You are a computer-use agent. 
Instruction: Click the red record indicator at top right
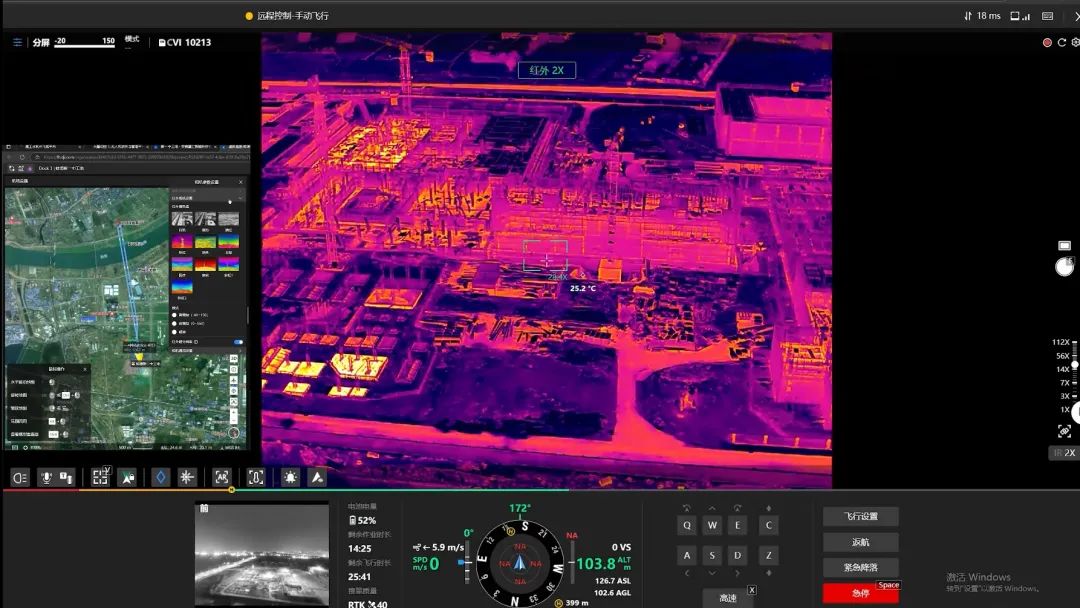[x=1047, y=43]
